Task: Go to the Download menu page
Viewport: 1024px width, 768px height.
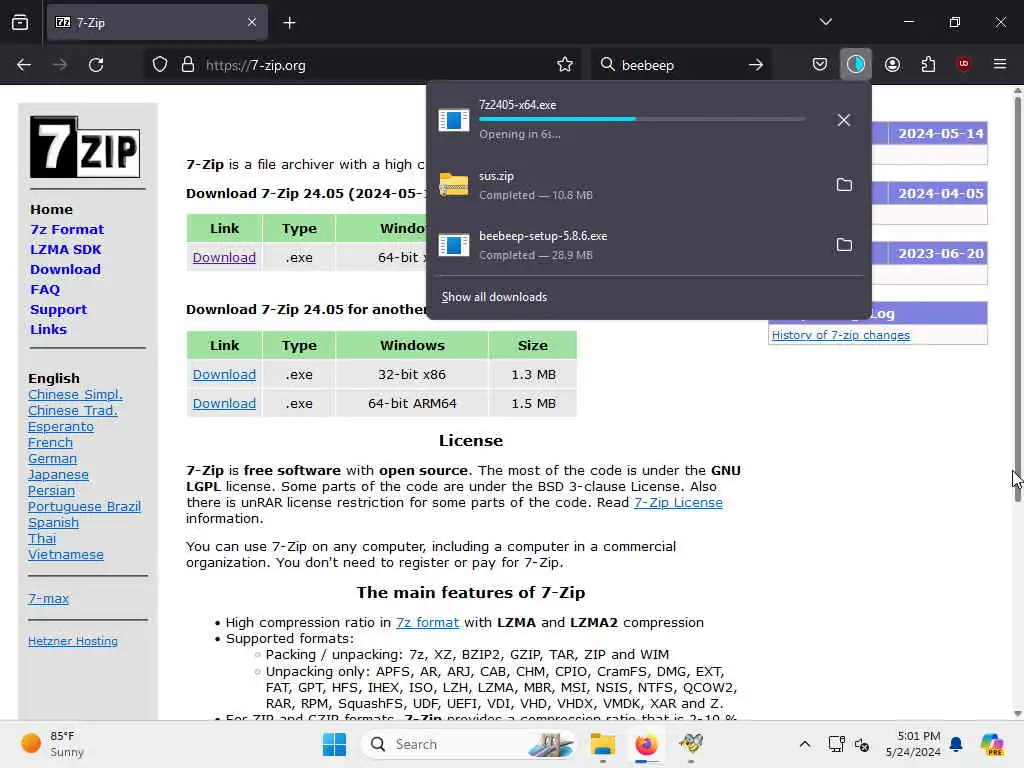Action: [x=65, y=269]
